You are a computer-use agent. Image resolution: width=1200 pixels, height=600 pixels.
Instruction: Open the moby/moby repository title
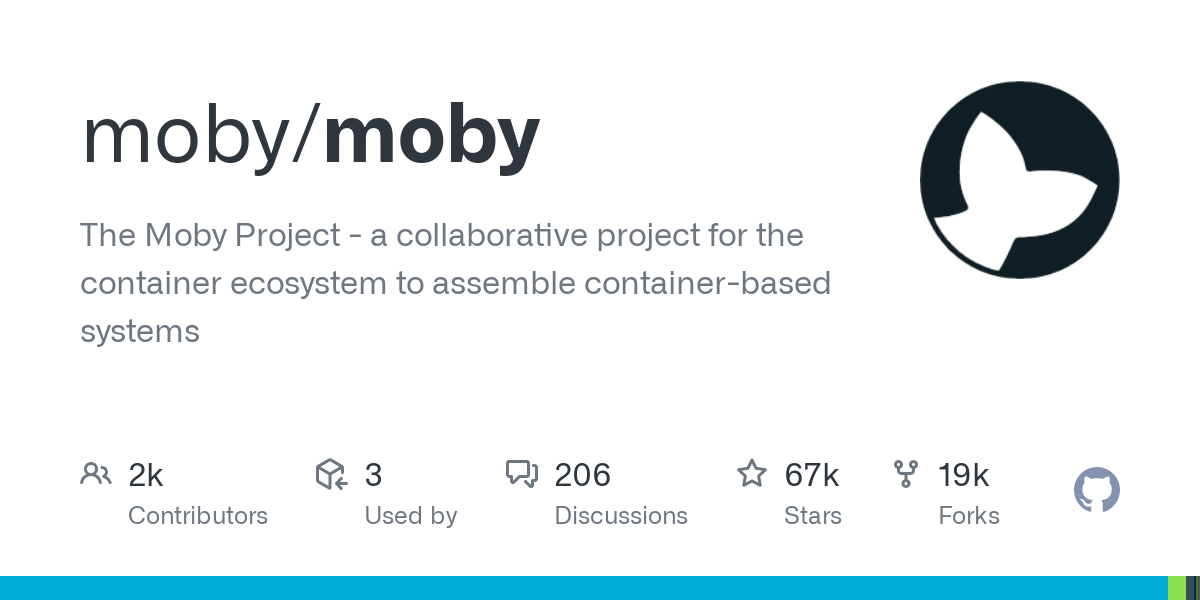pos(311,136)
